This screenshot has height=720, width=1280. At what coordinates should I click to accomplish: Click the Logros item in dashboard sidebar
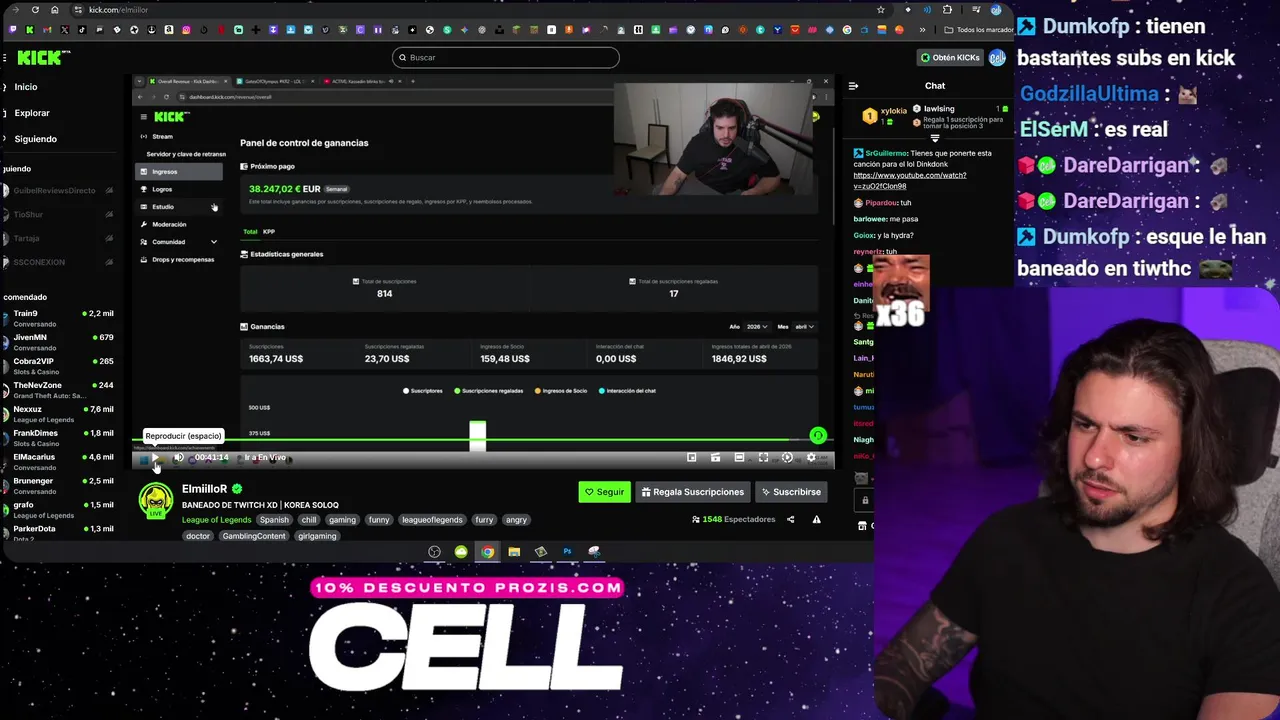point(162,189)
